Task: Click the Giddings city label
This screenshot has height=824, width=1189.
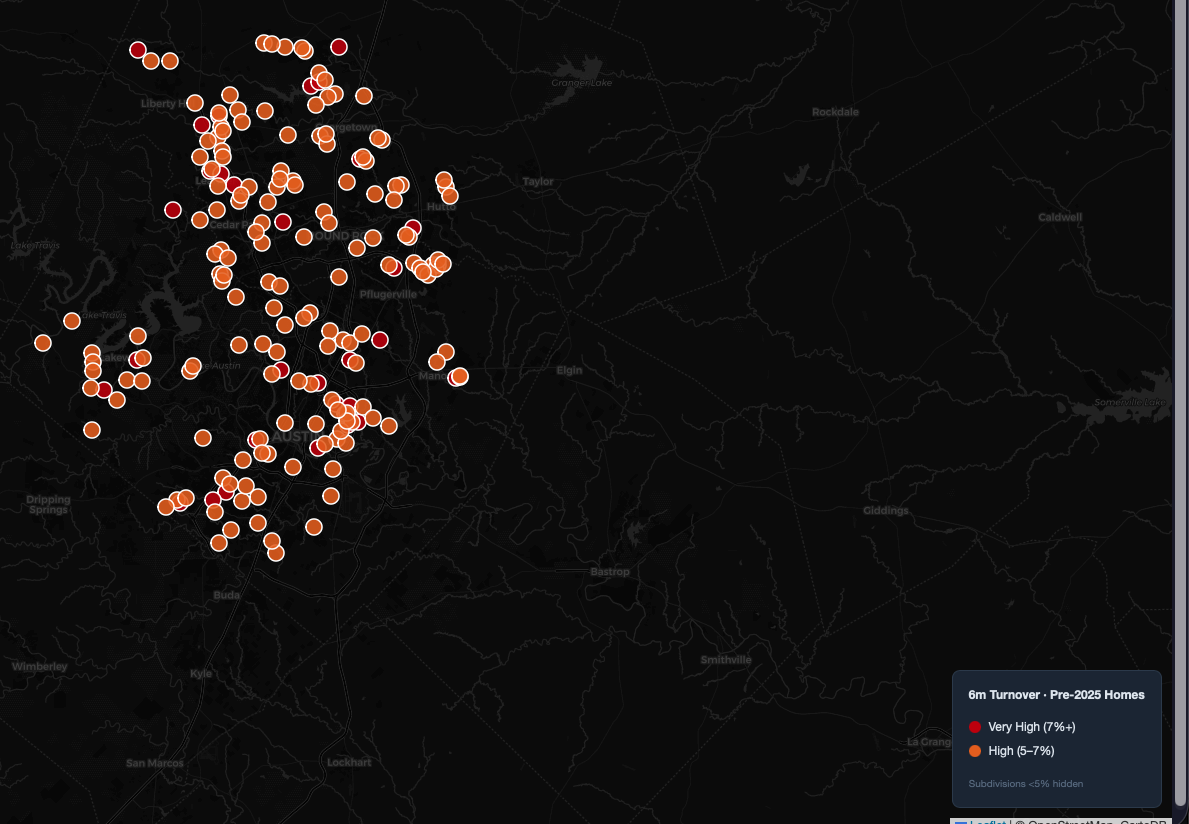Action: pos(885,511)
